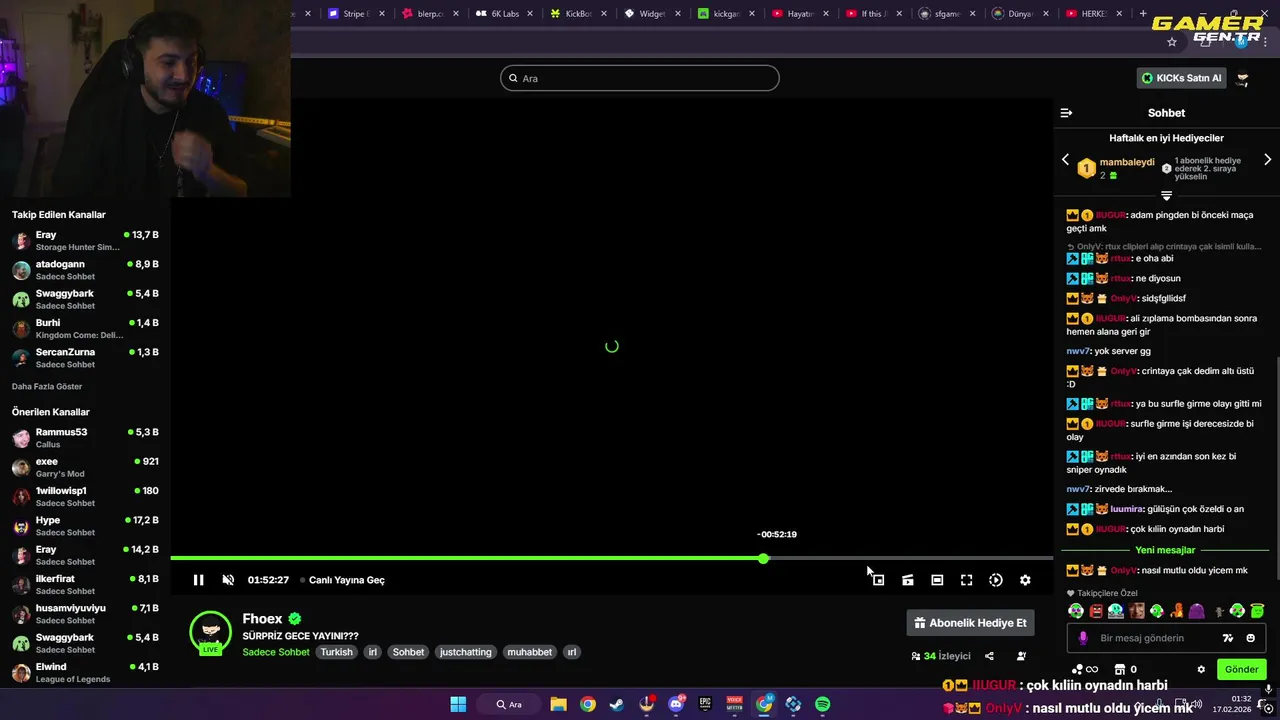Viewport: 1280px width, 720px height.
Task: Open Discord from taskbar
Action: (676, 704)
